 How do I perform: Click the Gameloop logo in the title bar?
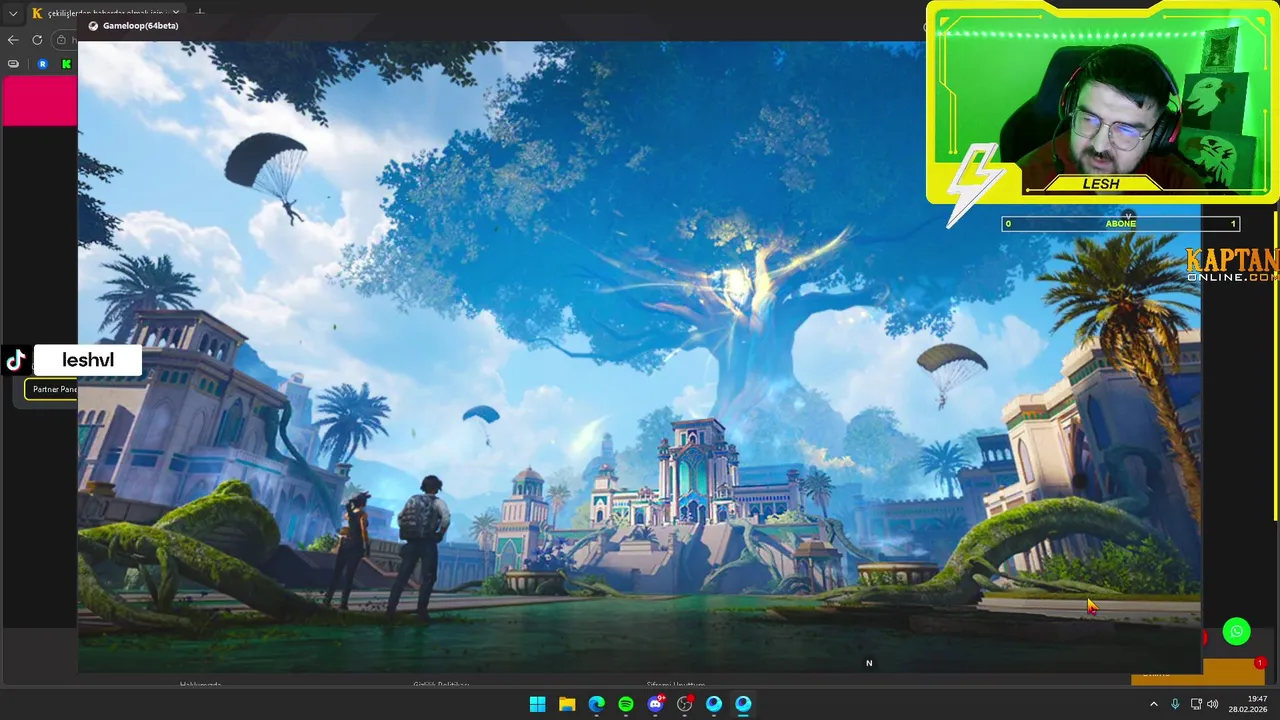(x=94, y=26)
